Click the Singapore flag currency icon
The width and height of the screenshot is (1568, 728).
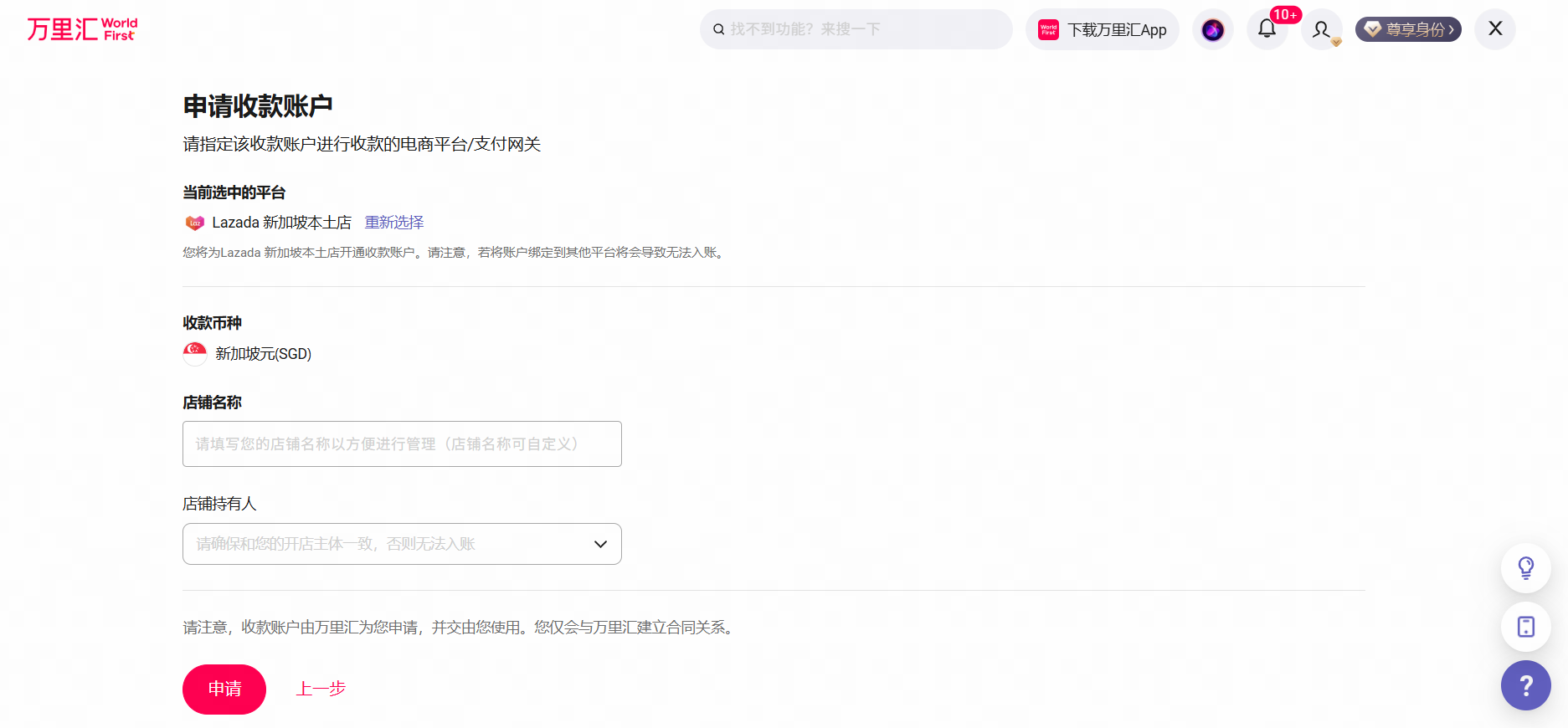coord(195,353)
